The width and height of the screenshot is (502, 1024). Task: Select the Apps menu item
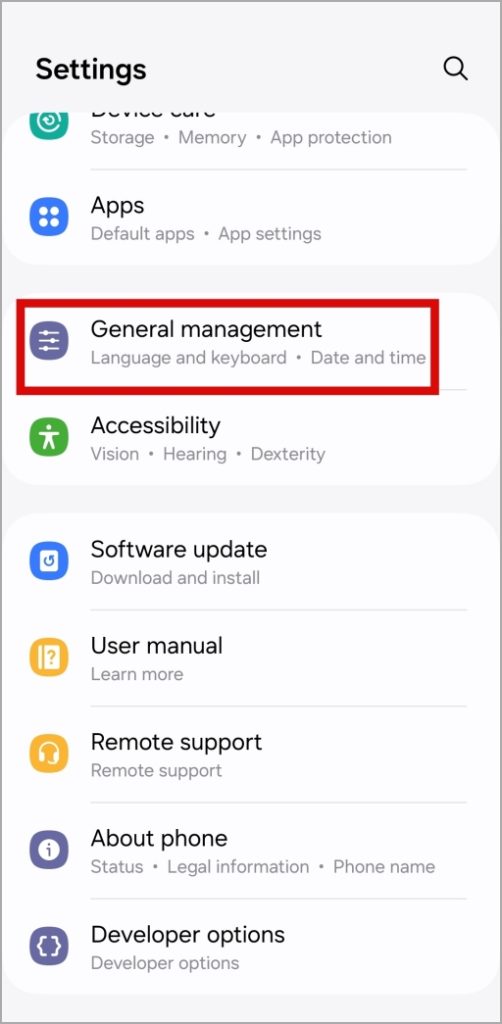point(251,217)
